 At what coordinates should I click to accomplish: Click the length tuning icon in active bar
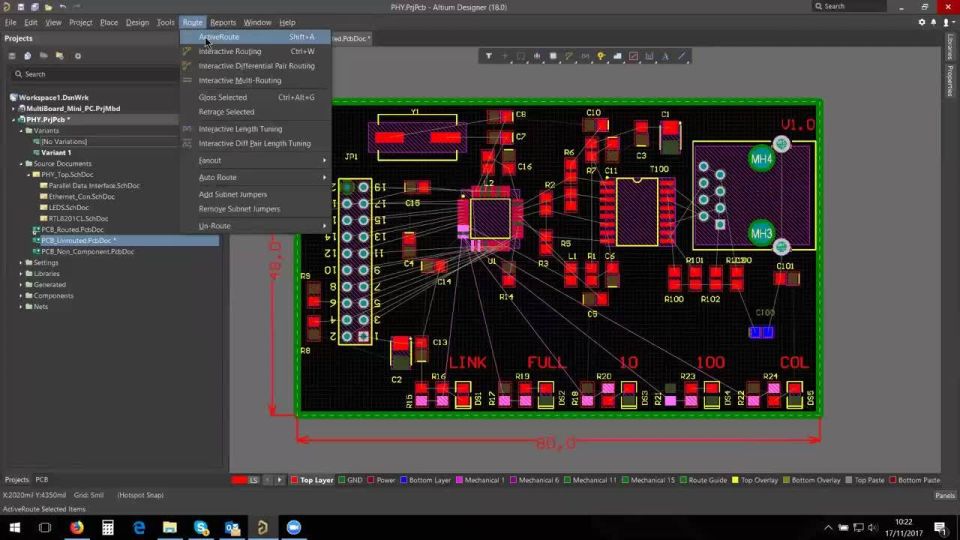pyautogui.click(x=585, y=56)
